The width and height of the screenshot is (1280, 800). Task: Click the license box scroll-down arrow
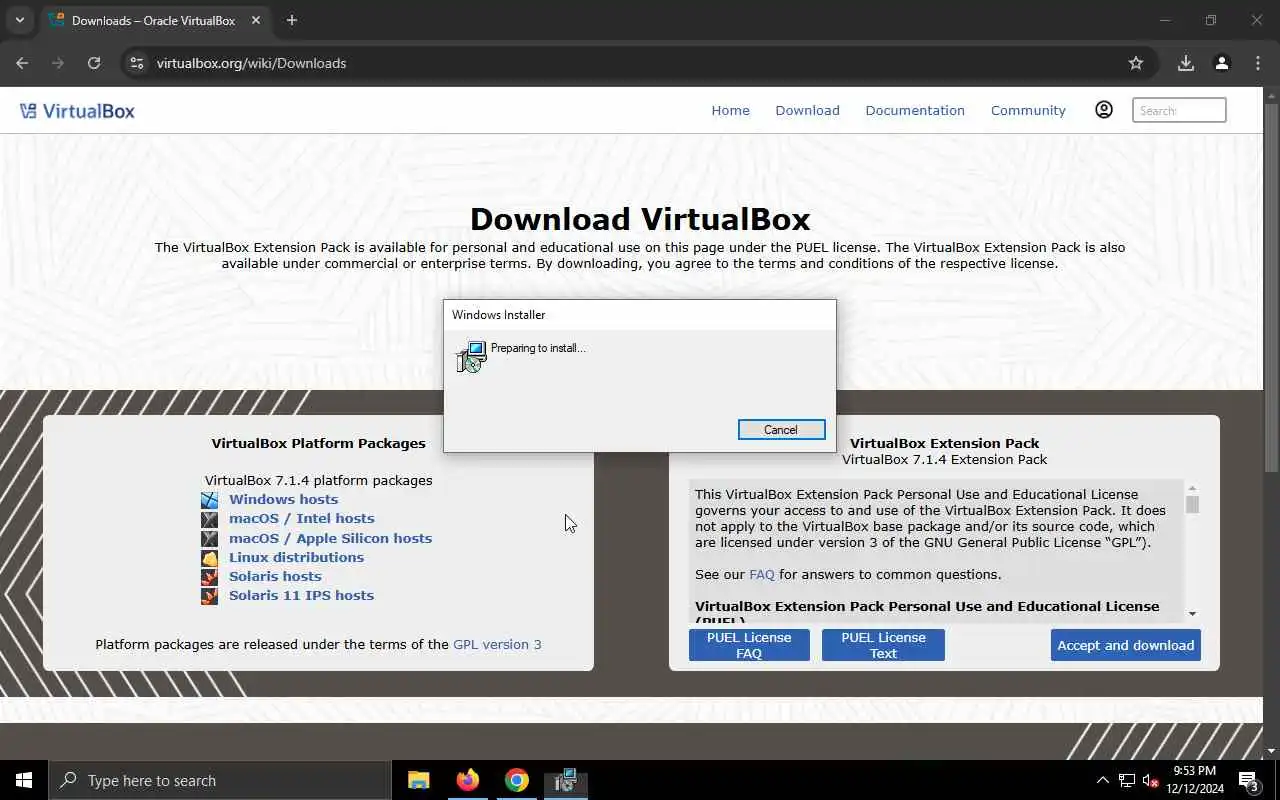coord(1192,614)
